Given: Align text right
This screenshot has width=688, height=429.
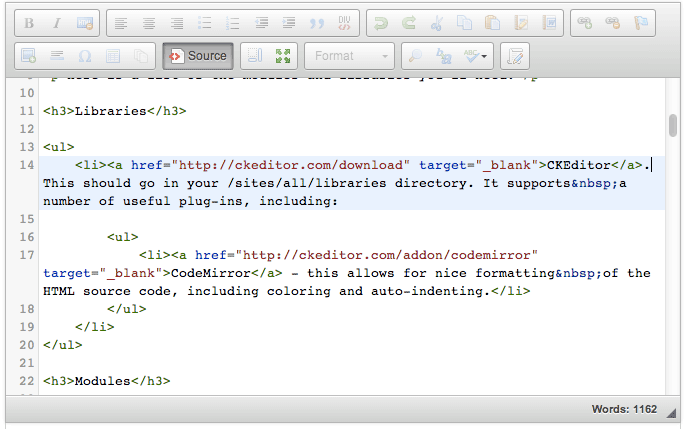Looking at the screenshot, I should (177, 23).
